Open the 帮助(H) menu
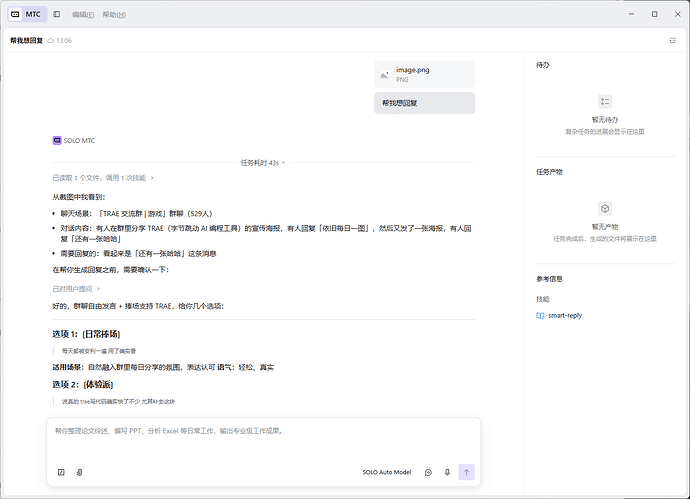 point(114,15)
